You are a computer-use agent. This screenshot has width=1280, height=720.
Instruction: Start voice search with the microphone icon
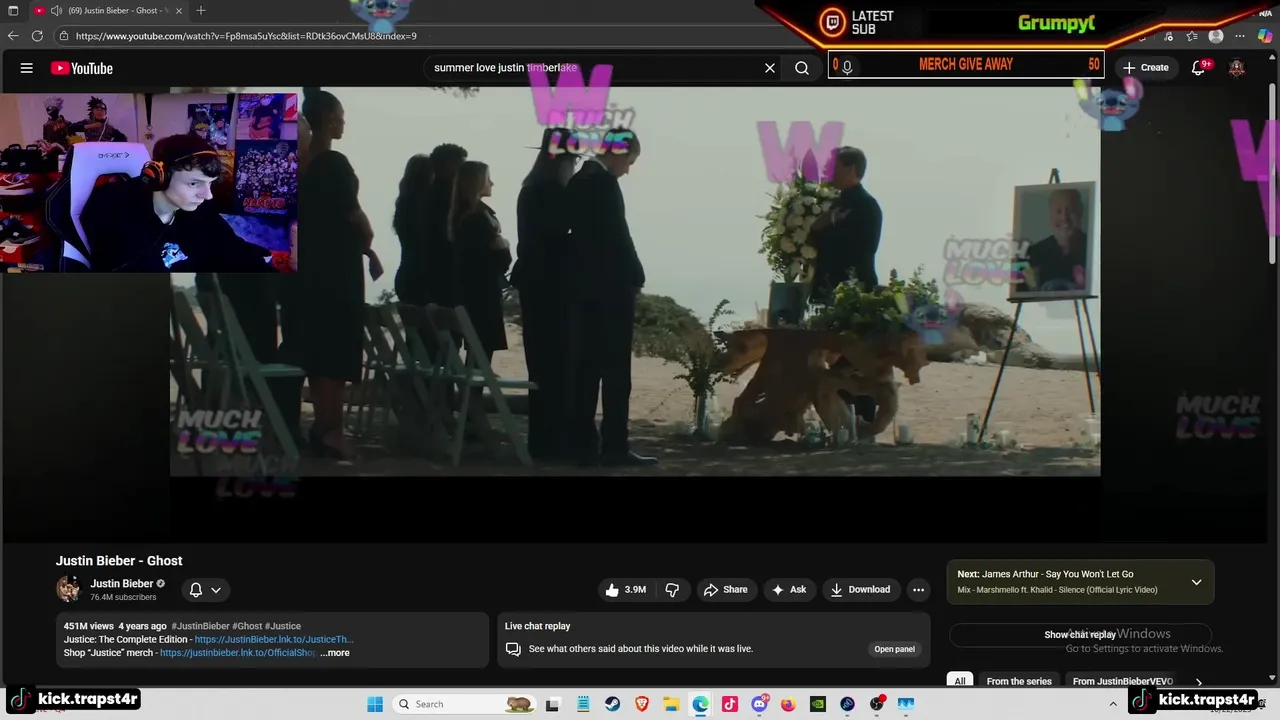(847, 67)
